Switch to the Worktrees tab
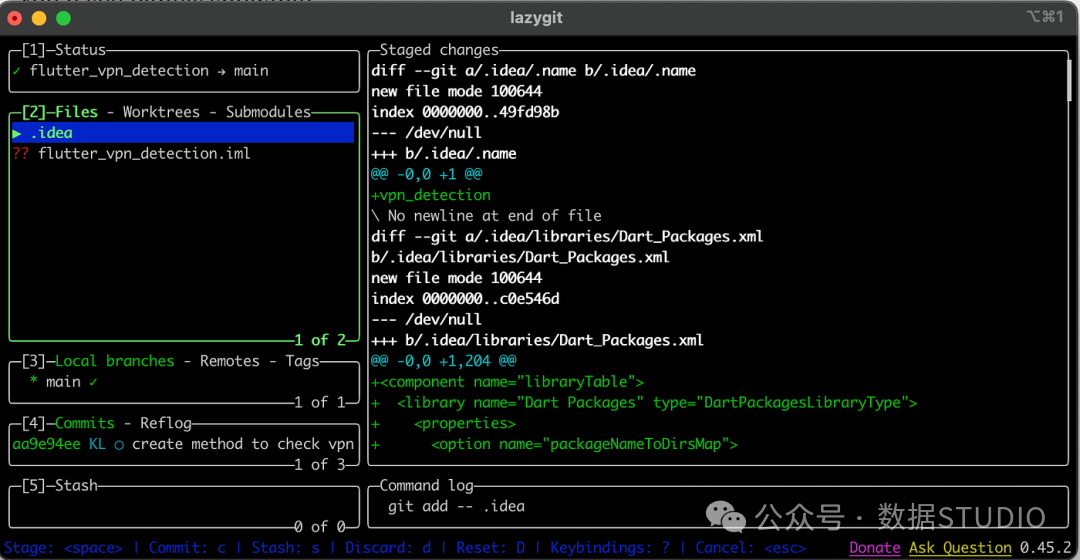Image resolution: width=1080 pixels, height=560 pixels. (161, 112)
